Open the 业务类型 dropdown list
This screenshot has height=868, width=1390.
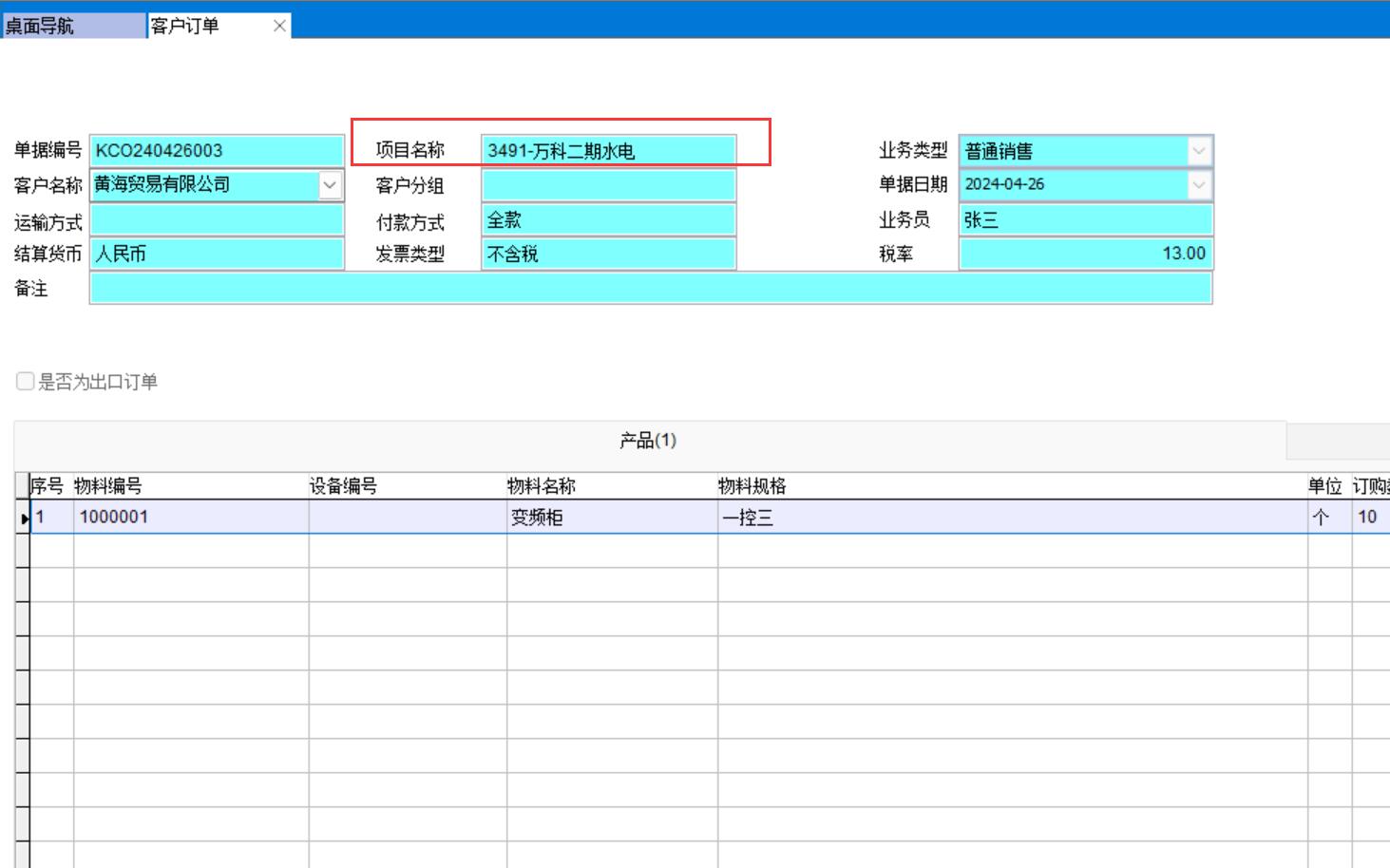coord(1199,151)
